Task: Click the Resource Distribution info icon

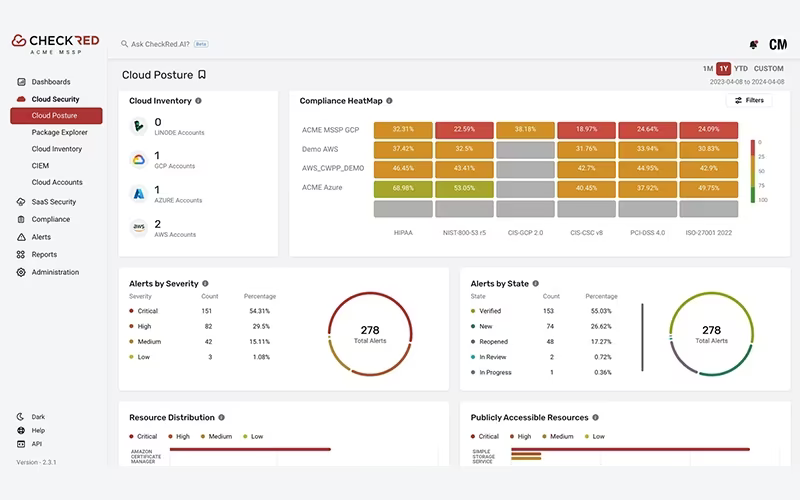Action: 221,417
